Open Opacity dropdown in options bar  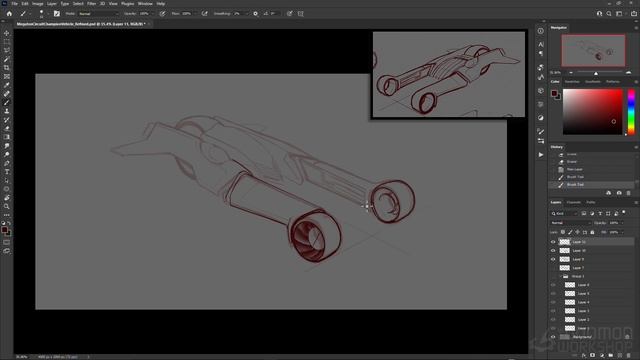click(153, 13)
